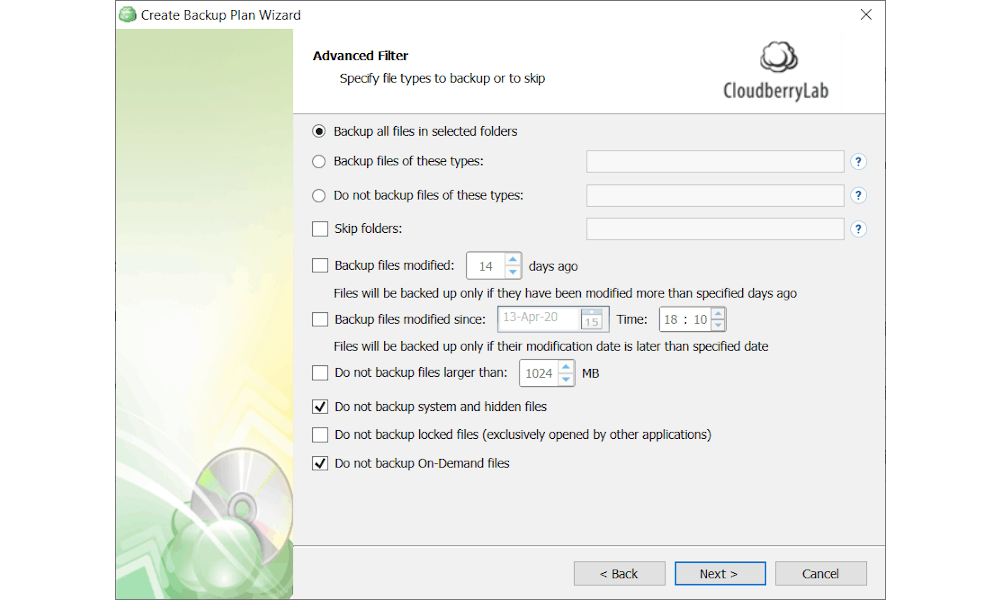
Task: Select the Backup files of these types option
Action: pyautogui.click(x=318, y=161)
